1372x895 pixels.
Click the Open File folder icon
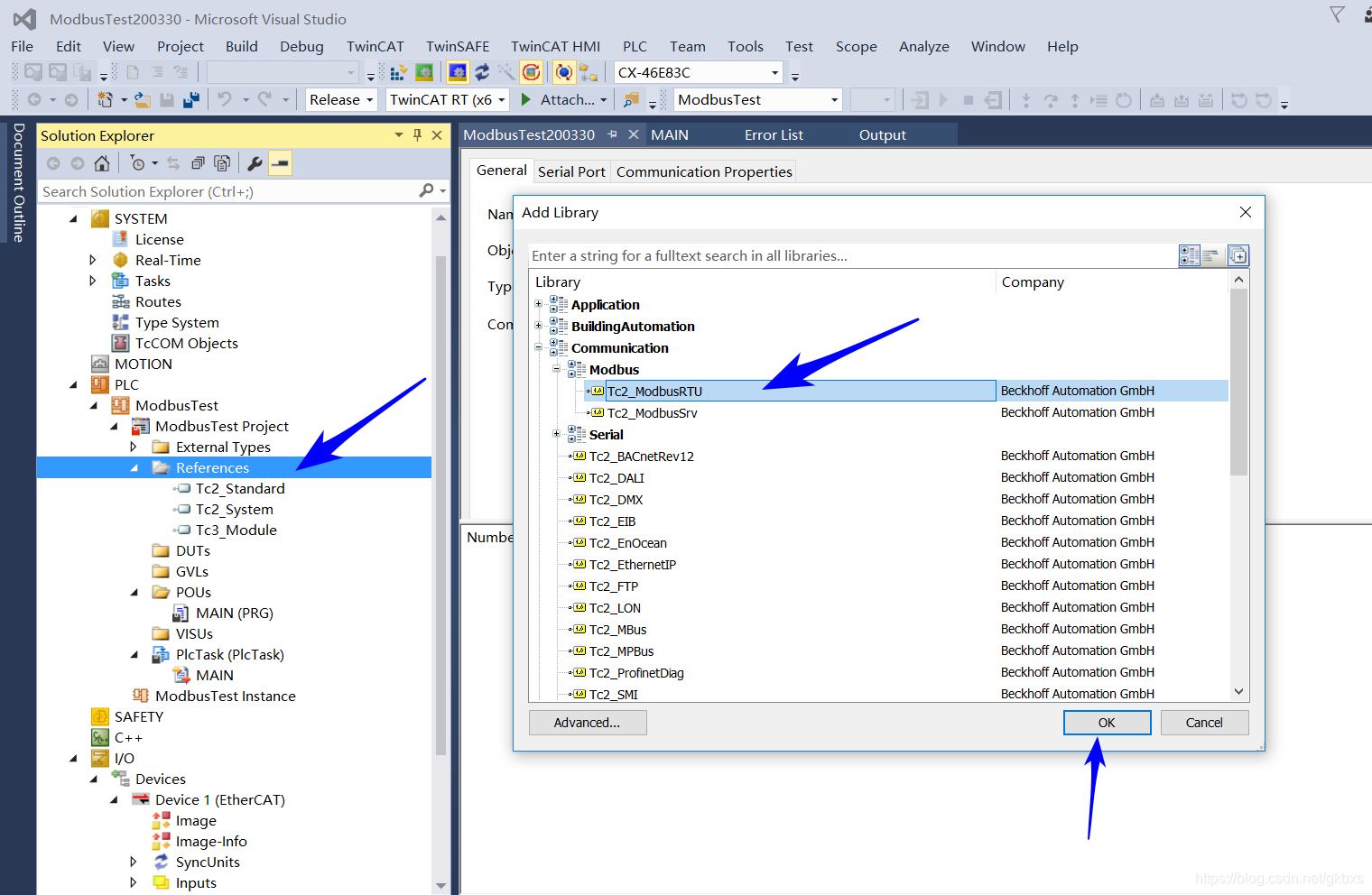(x=143, y=99)
